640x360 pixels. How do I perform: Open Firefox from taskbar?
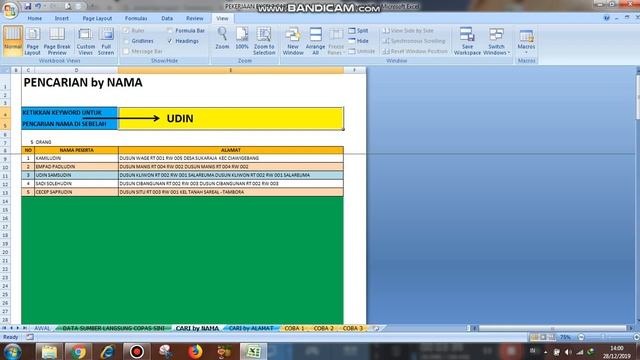(x=195, y=351)
